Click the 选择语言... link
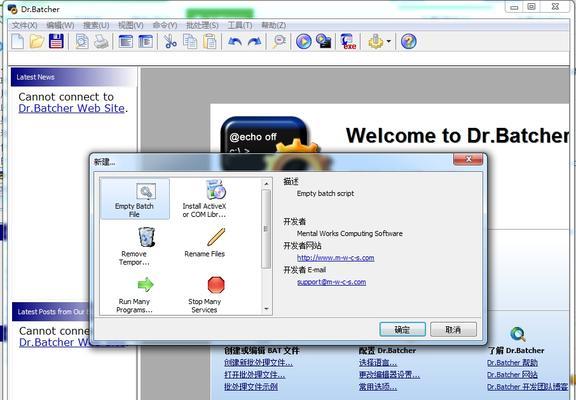This screenshot has width=576, height=400. coord(378,363)
